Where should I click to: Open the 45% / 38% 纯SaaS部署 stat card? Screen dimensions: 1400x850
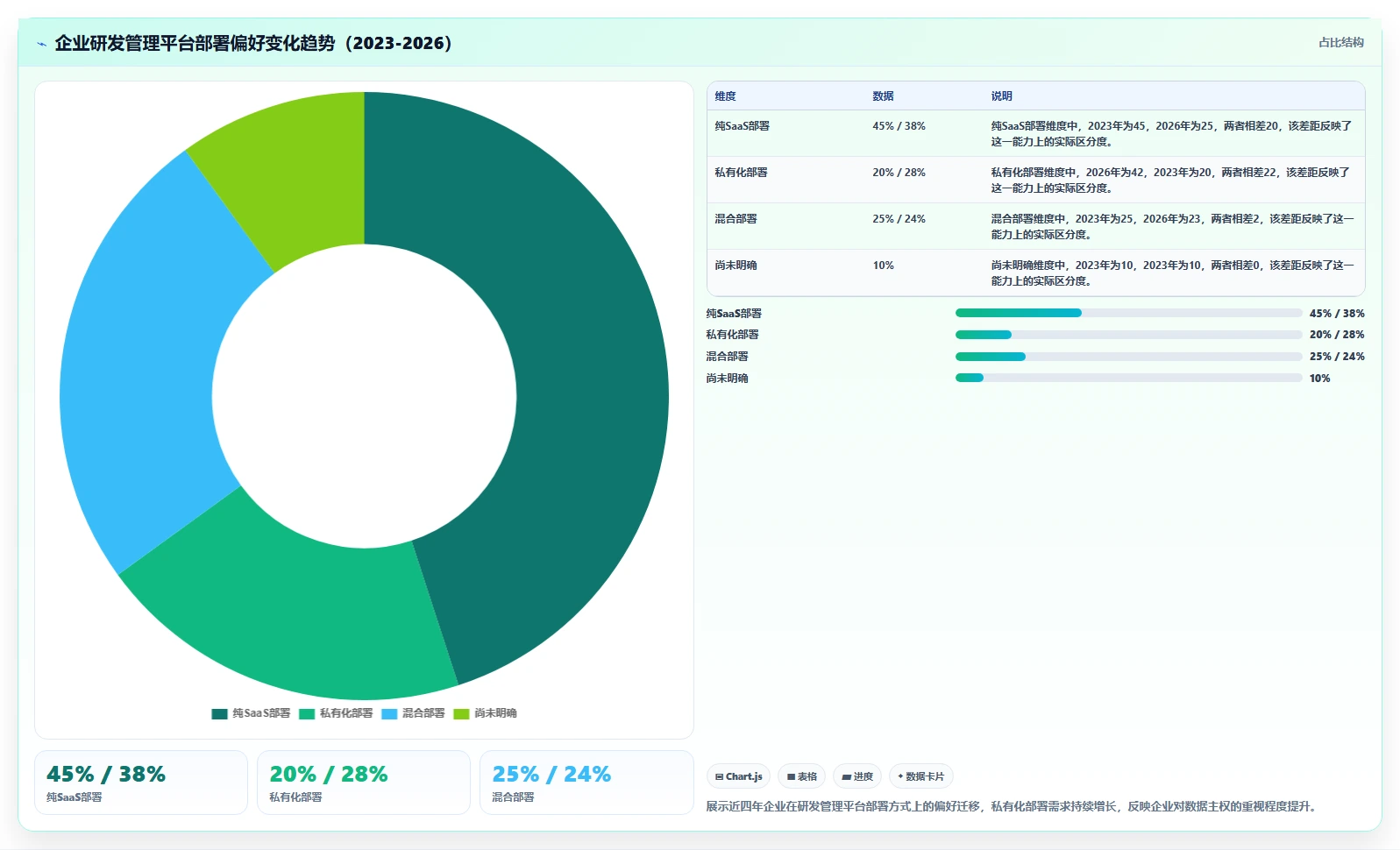141,783
